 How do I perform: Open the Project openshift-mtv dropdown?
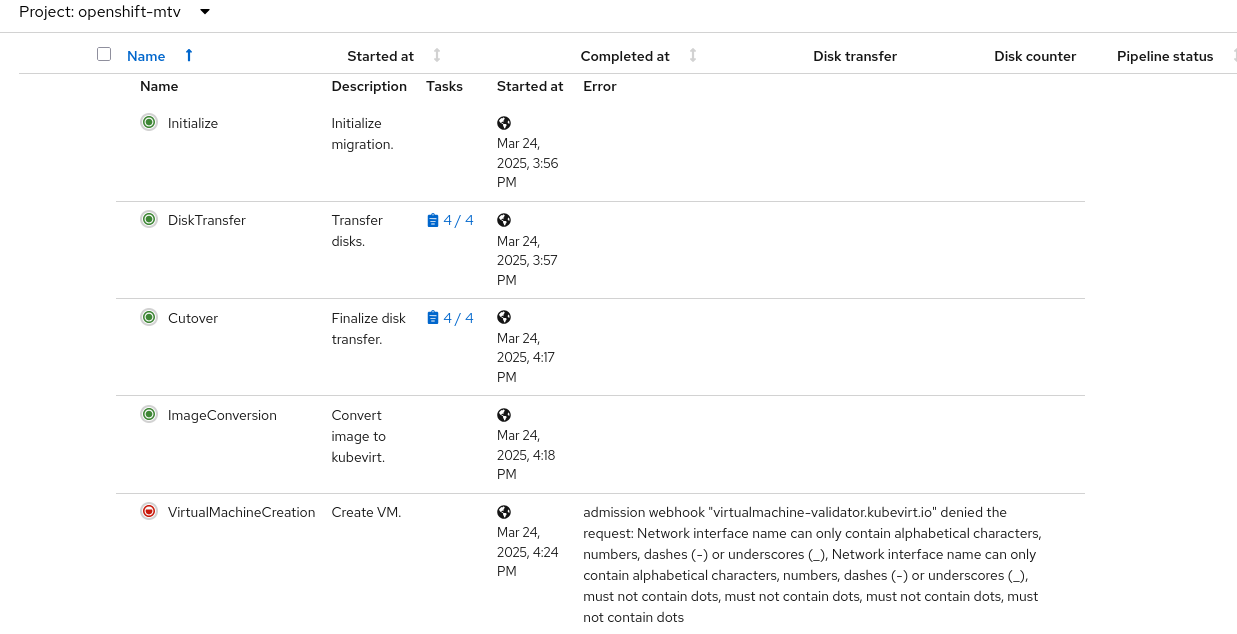(115, 12)
